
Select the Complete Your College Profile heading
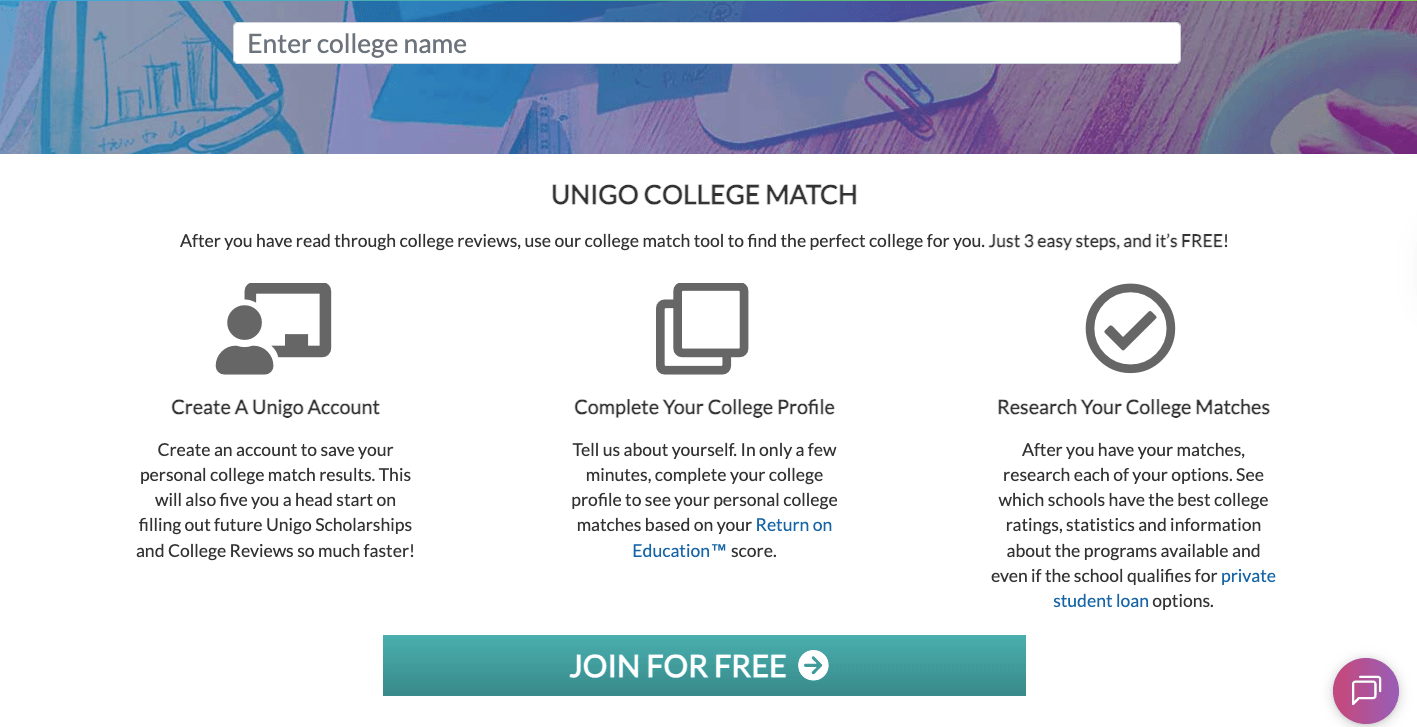tap(704, 407)
